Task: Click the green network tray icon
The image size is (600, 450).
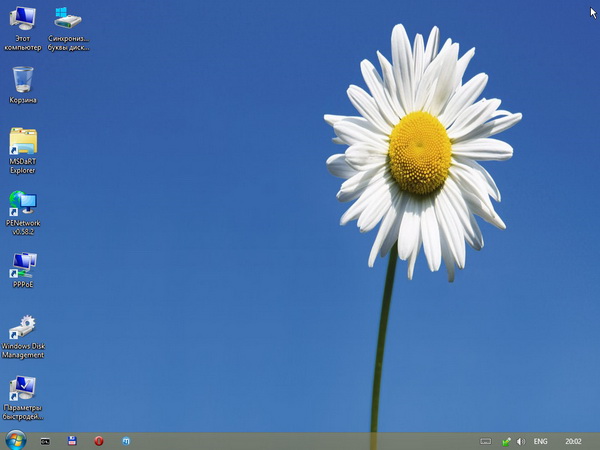Action: click(507, 441)
